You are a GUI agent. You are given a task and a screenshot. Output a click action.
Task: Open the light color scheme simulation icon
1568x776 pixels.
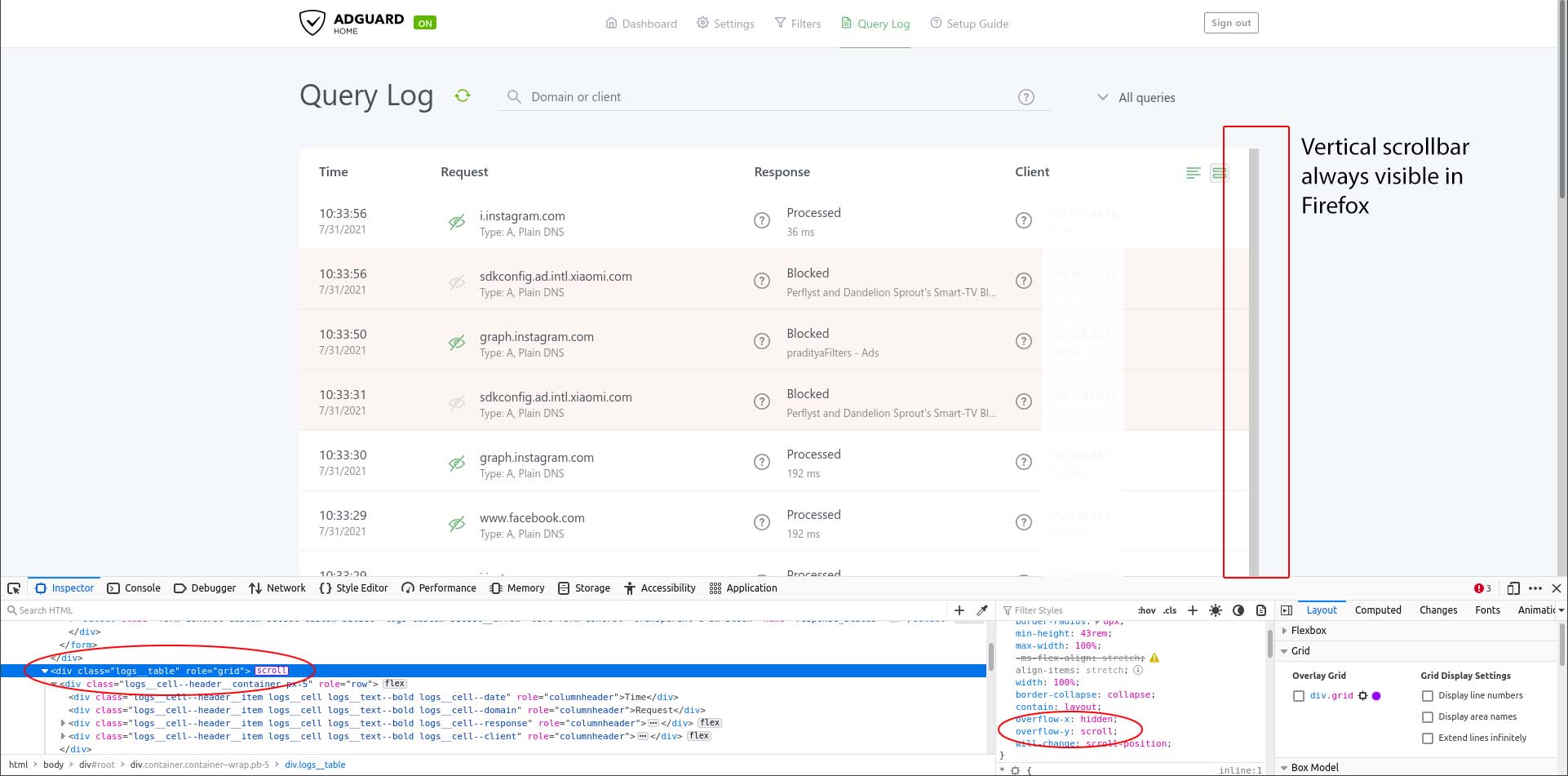coord(1215,610)
